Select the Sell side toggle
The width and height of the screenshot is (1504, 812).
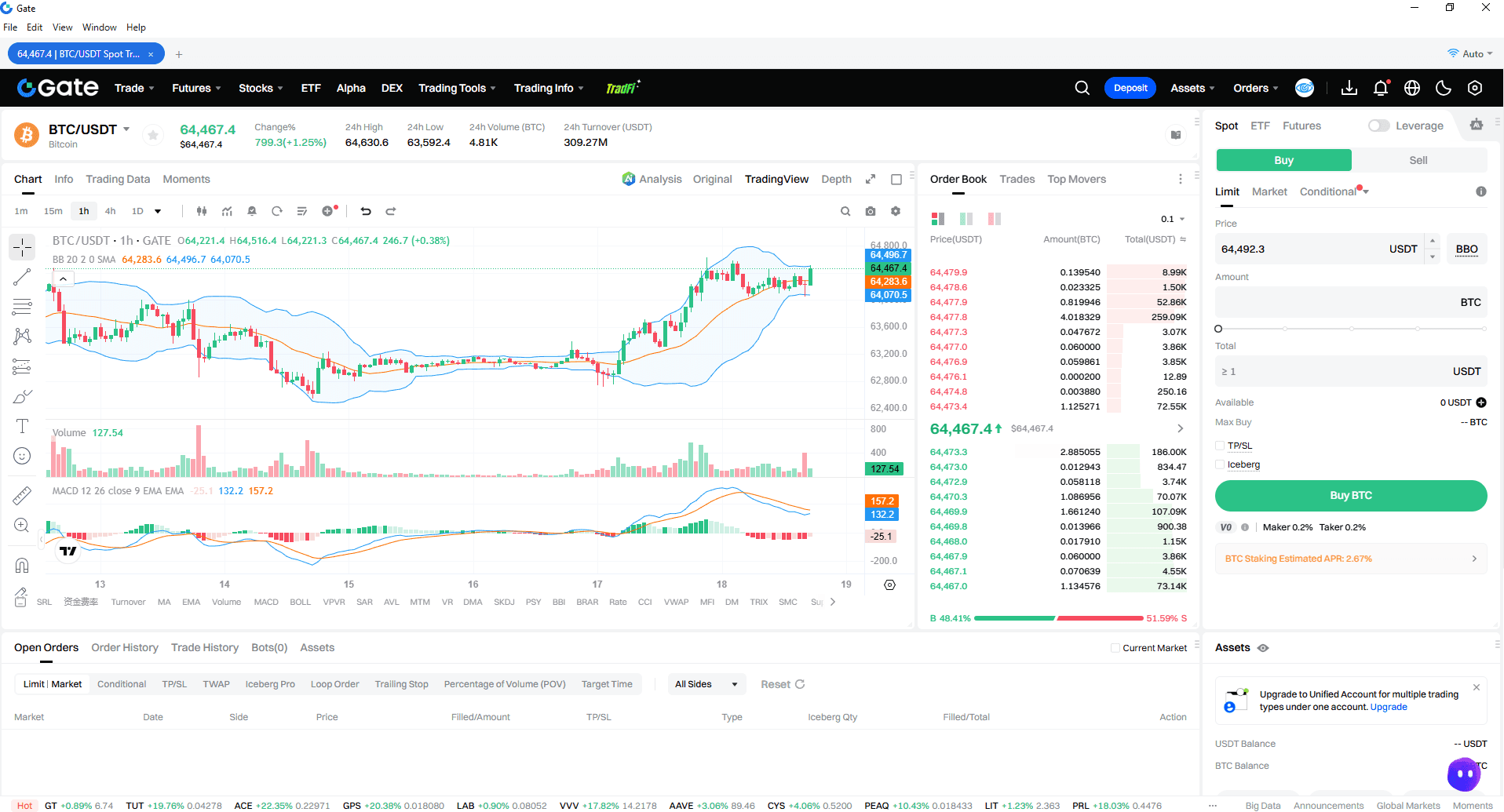(1418, 160)
